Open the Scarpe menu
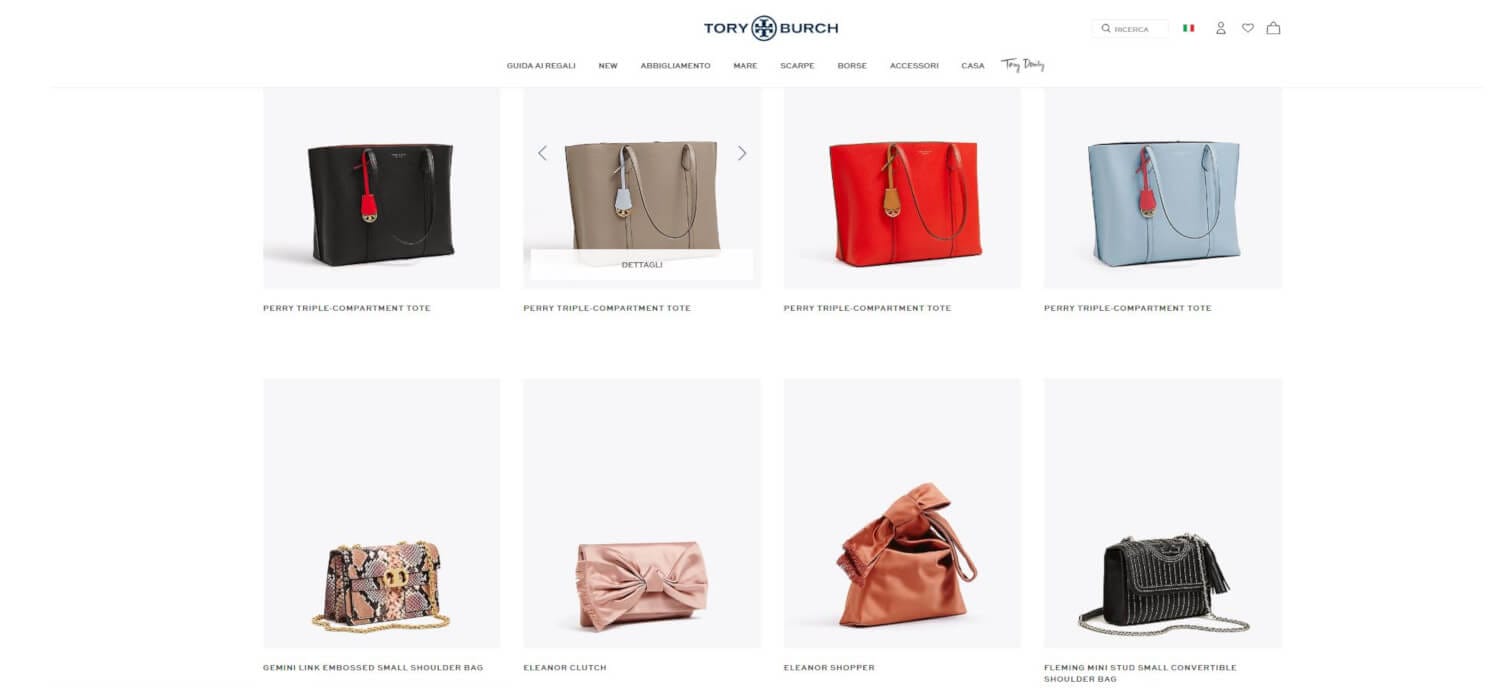Image resolution: width=1500 pixels, height=700 pixels. (x=797, y=66)
